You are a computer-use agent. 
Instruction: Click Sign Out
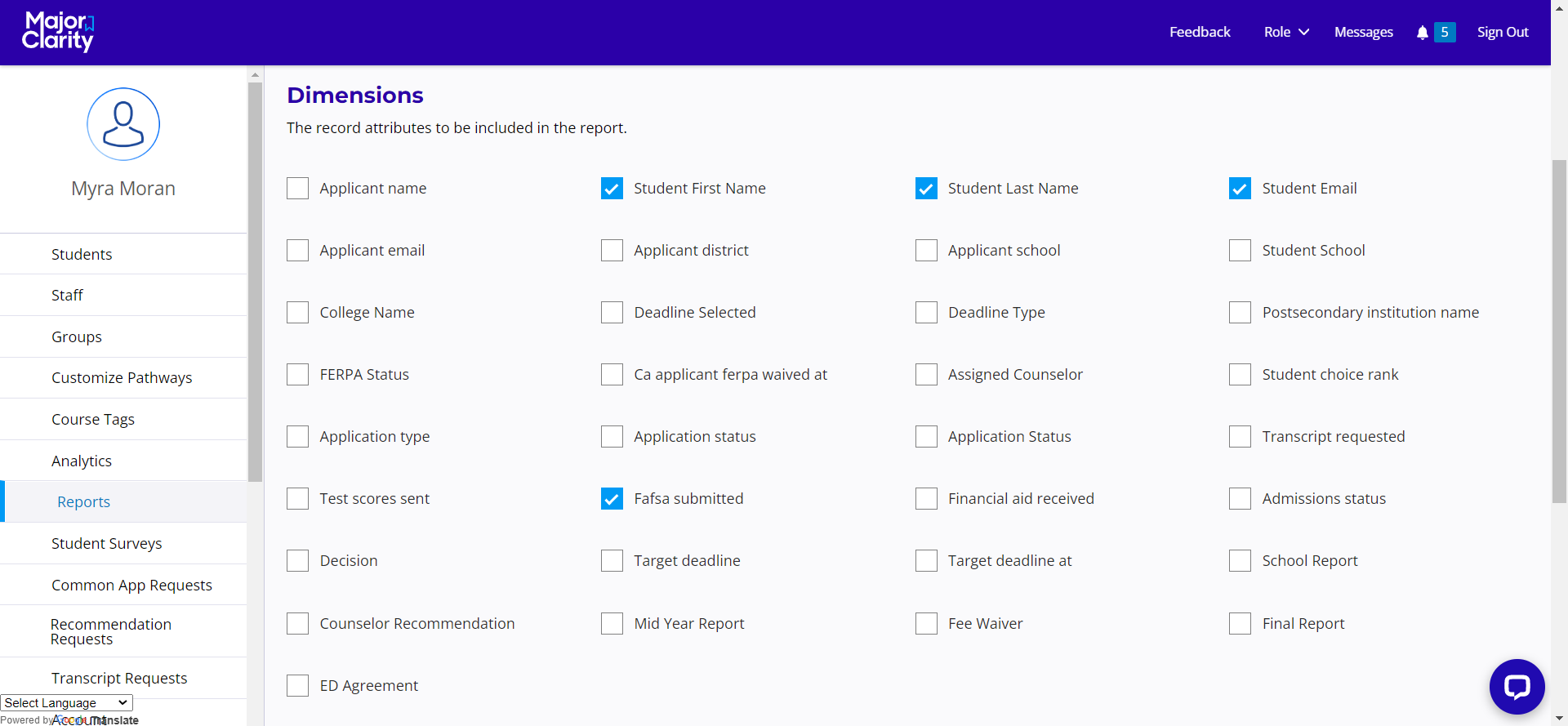pyautogui.click(x=1502, y=33)
